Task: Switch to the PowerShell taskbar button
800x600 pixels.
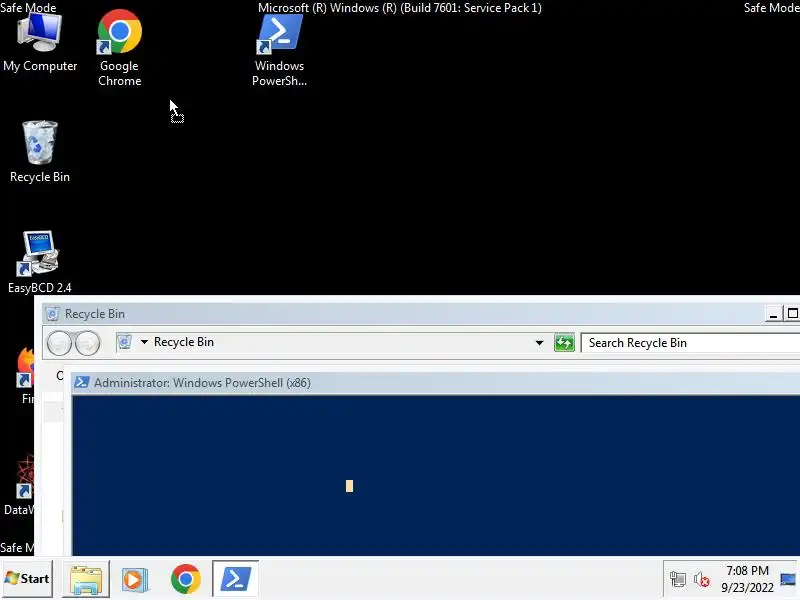Action: [235, 579]
